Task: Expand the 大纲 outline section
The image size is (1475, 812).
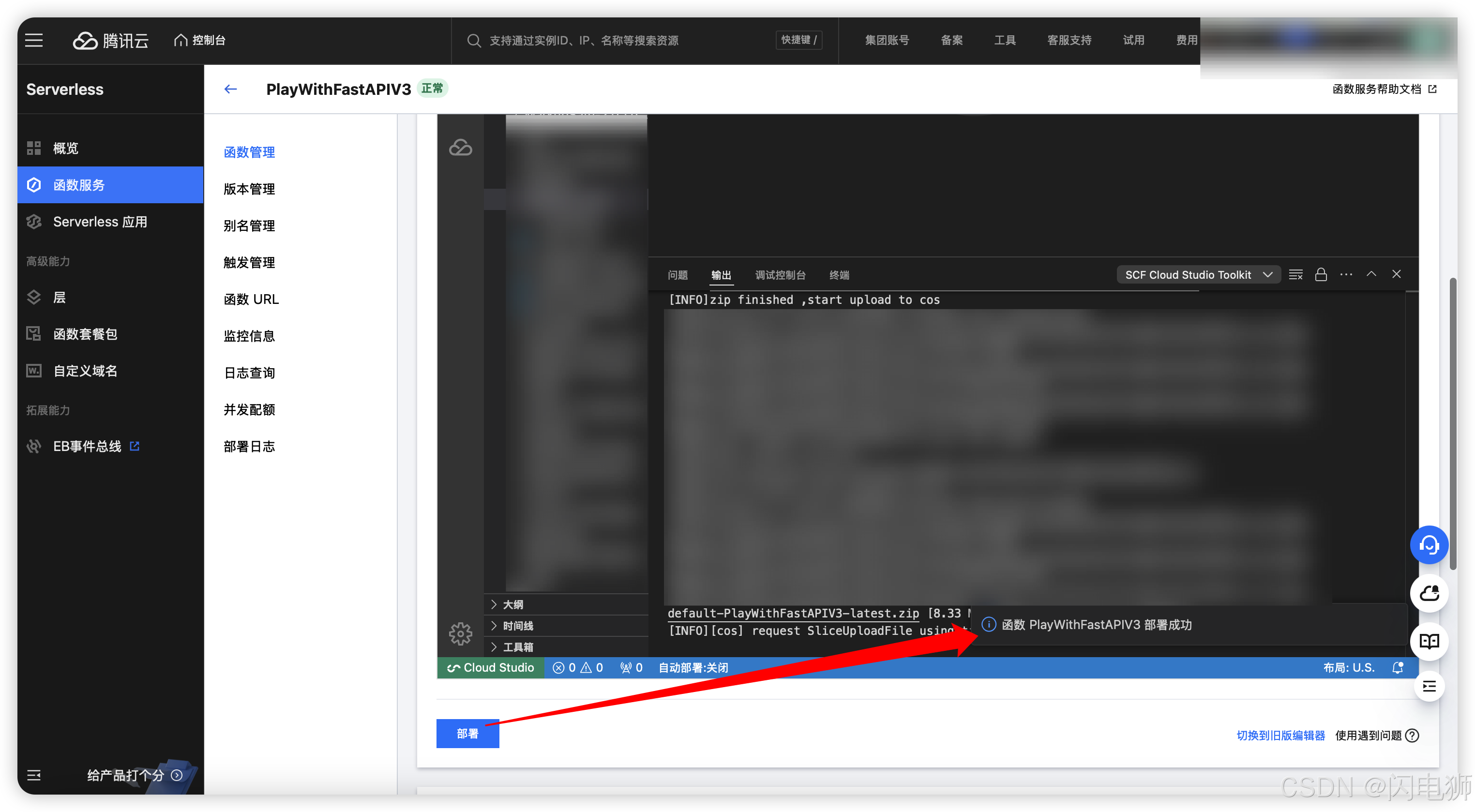Action: click(512, 605)
